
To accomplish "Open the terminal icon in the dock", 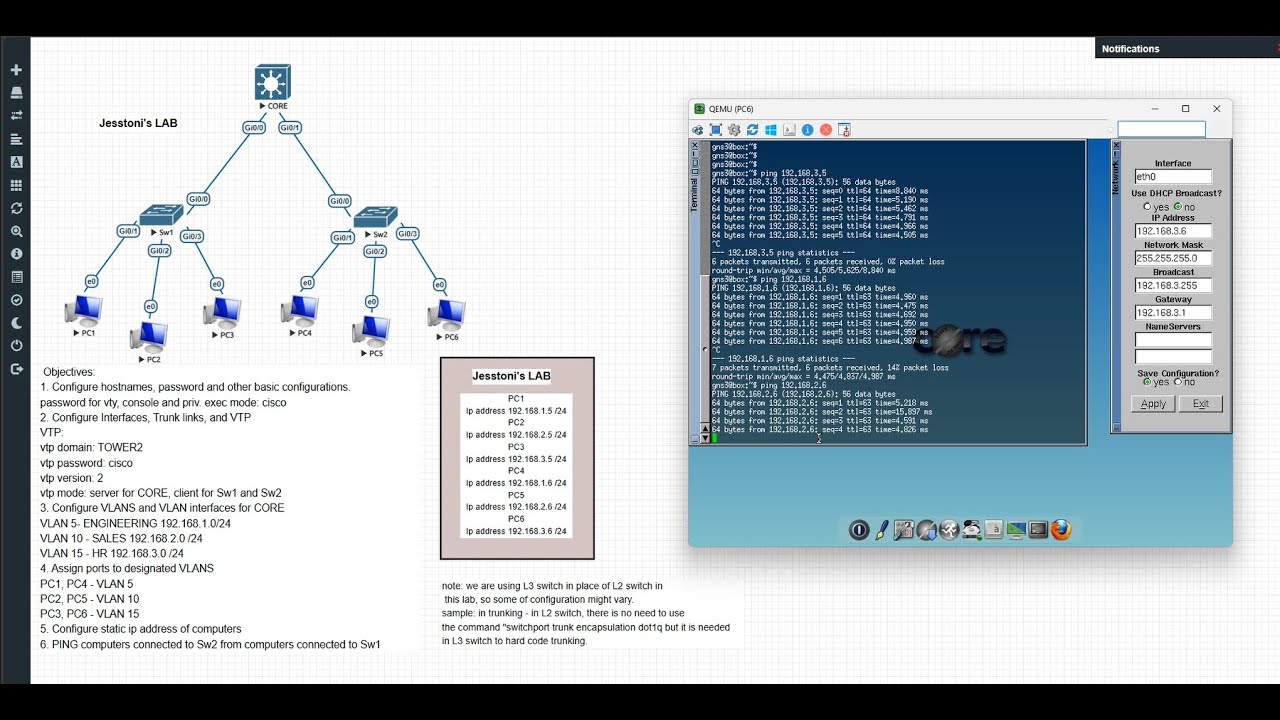I will click(x=1038, y=530).
